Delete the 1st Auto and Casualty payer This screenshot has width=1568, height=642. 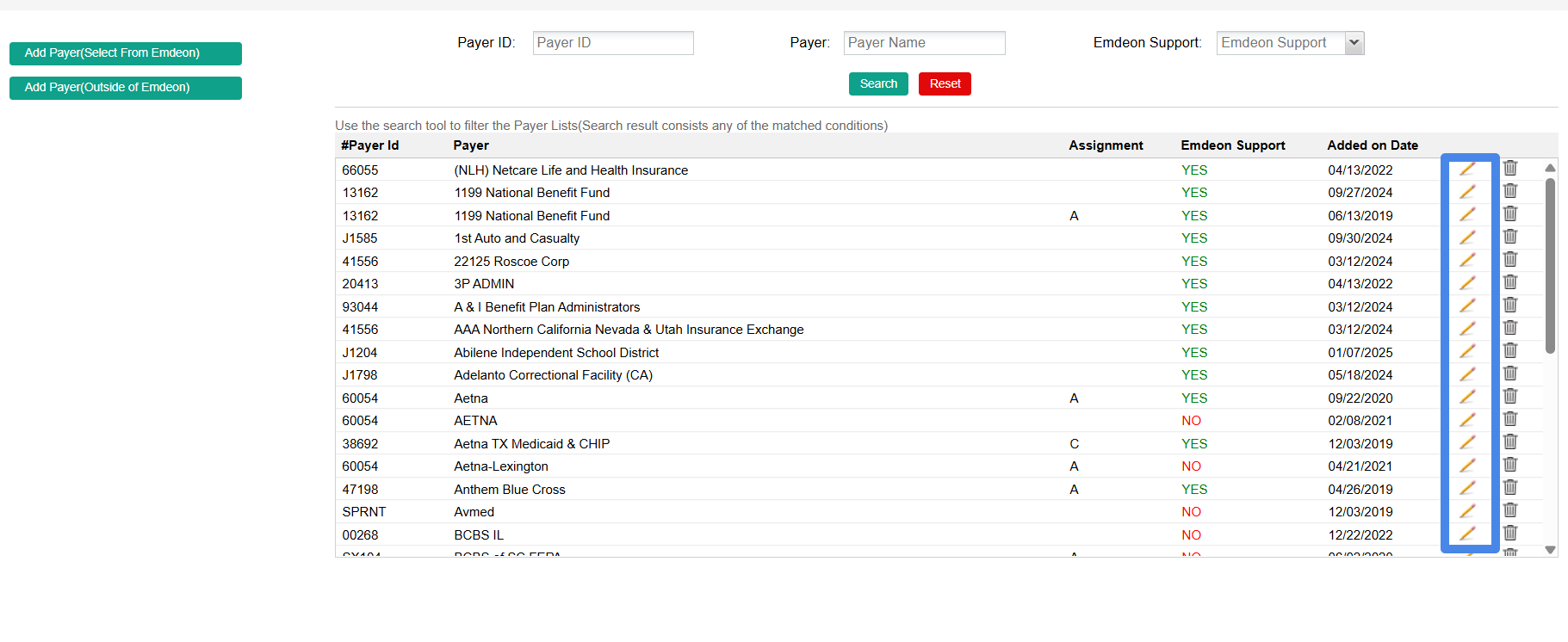pyautogui.click(x=1510, y=237)
